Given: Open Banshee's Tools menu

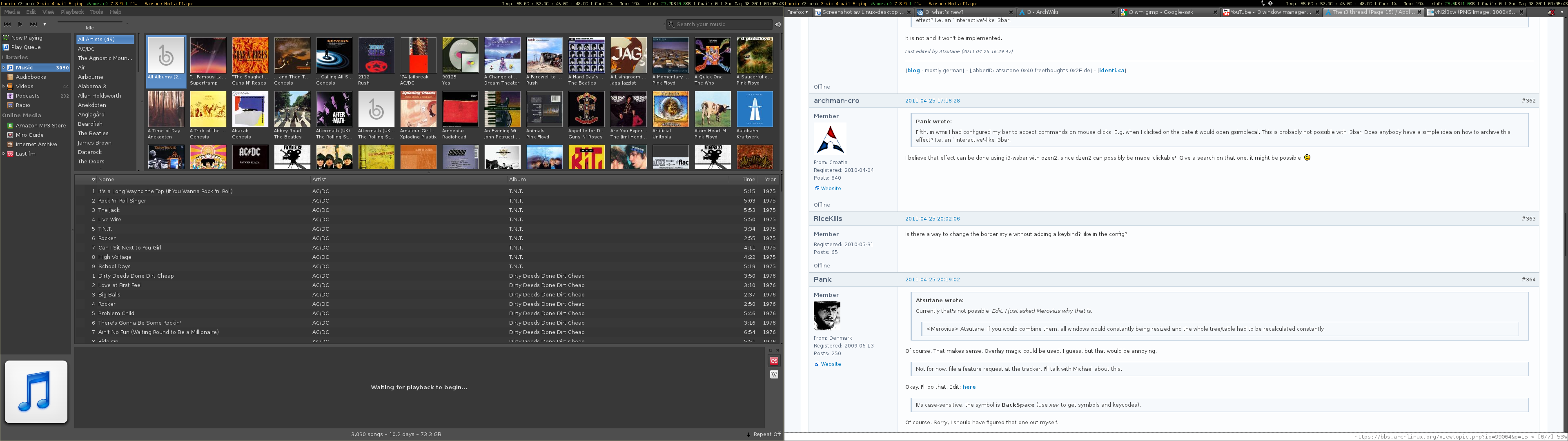Looking at the screenshot, I should coord(96,12).
